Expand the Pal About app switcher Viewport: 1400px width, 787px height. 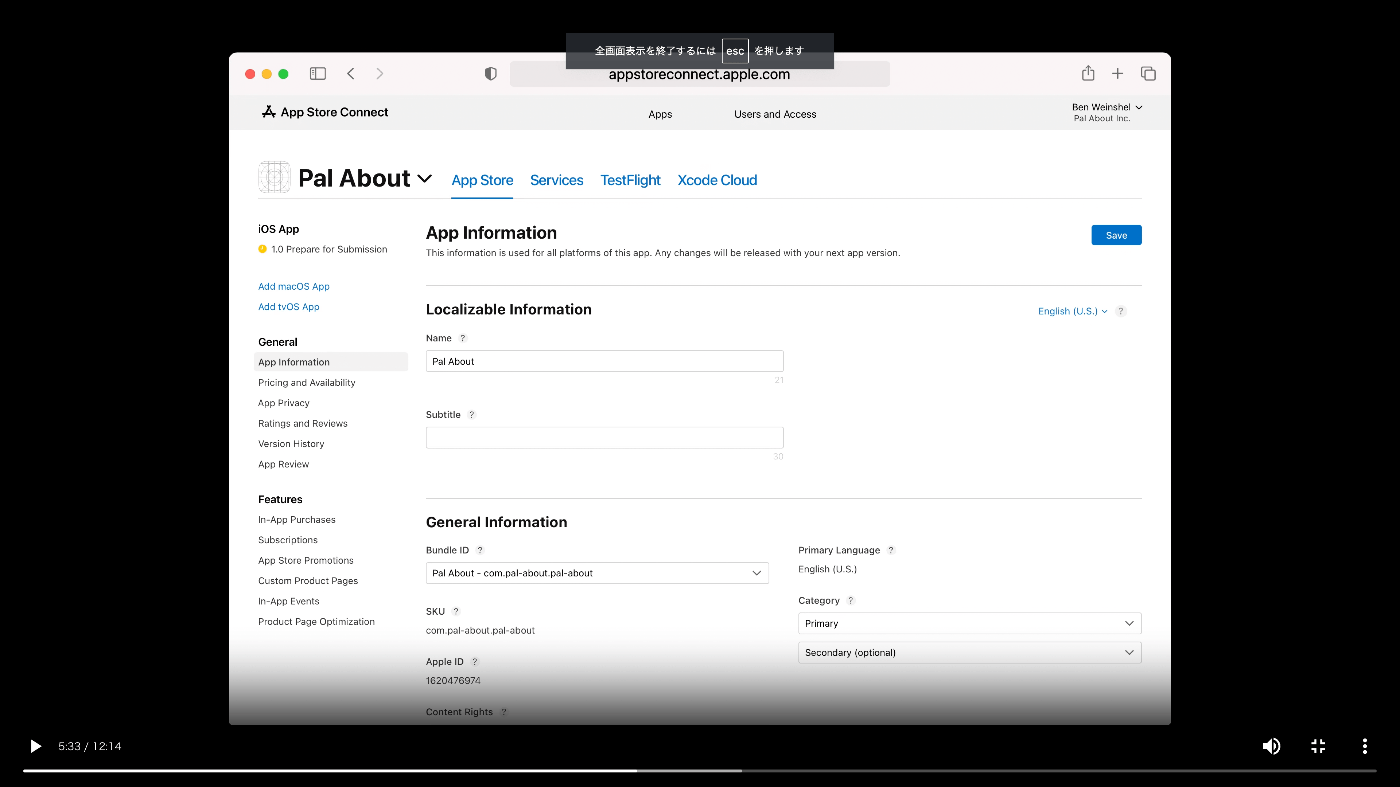point(424,179)
